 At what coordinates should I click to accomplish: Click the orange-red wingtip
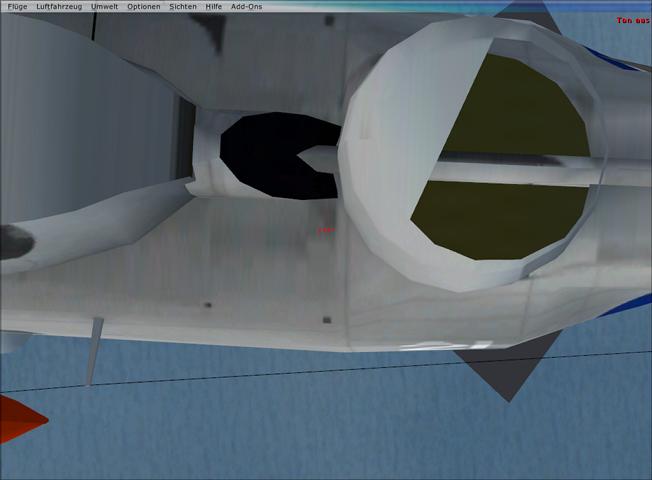[18, 417]
